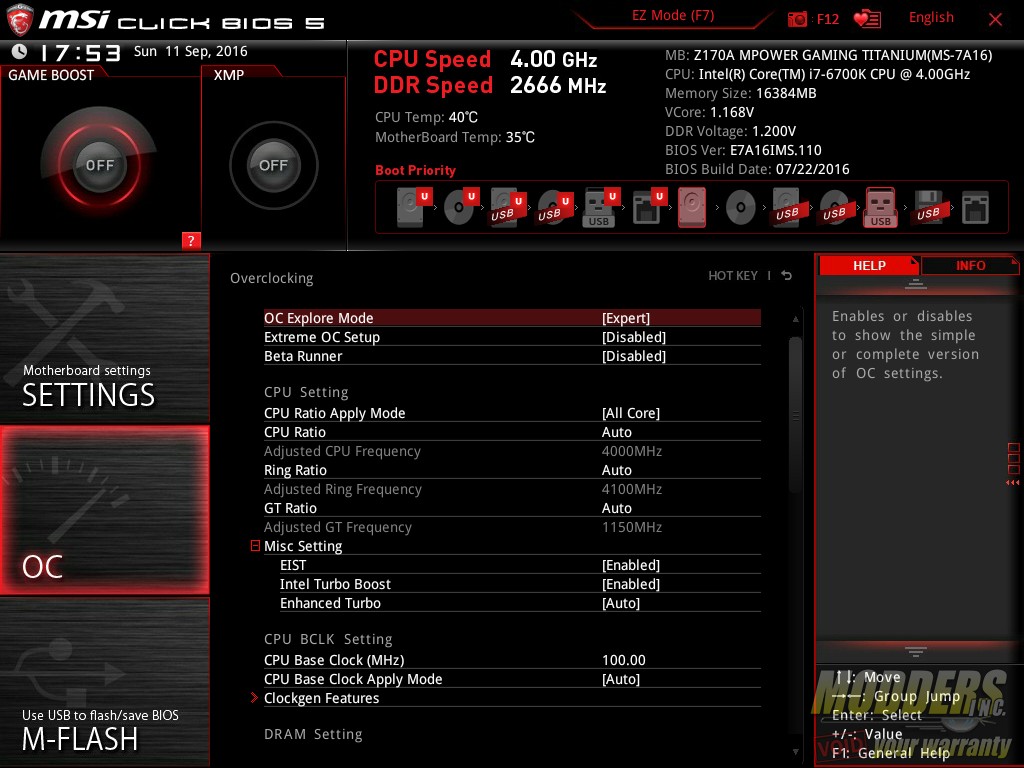Open CPU Base Clock Apply Mode option
This screenshot has height=768, width=1024.
(512, 679)
